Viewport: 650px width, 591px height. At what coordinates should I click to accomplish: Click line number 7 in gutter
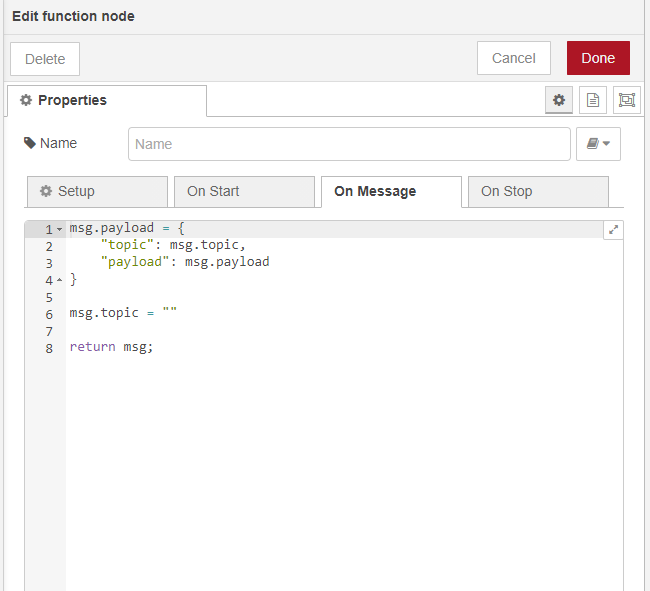point(49,331)
